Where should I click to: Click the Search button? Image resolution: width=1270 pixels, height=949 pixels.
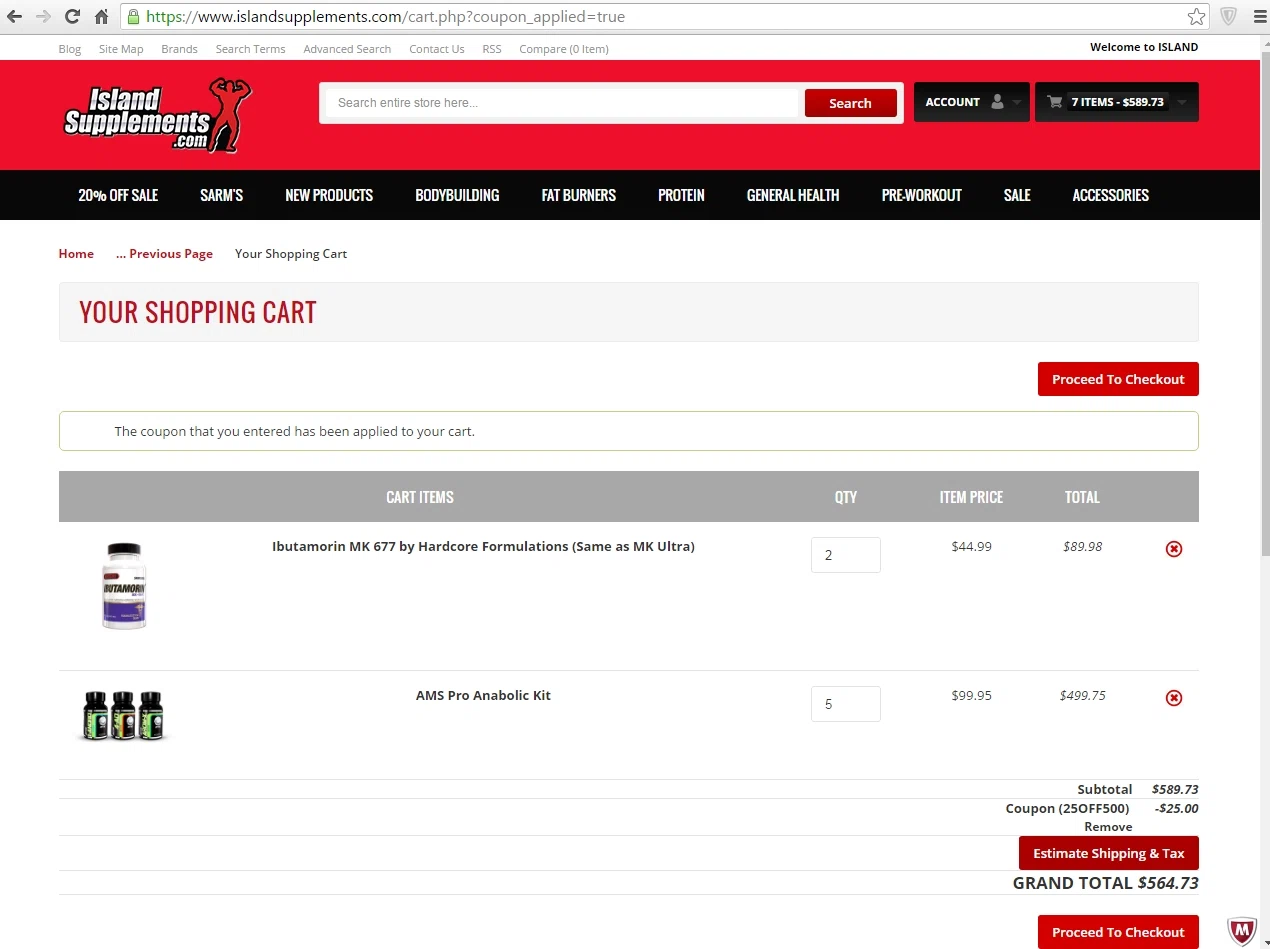(850, 103)
